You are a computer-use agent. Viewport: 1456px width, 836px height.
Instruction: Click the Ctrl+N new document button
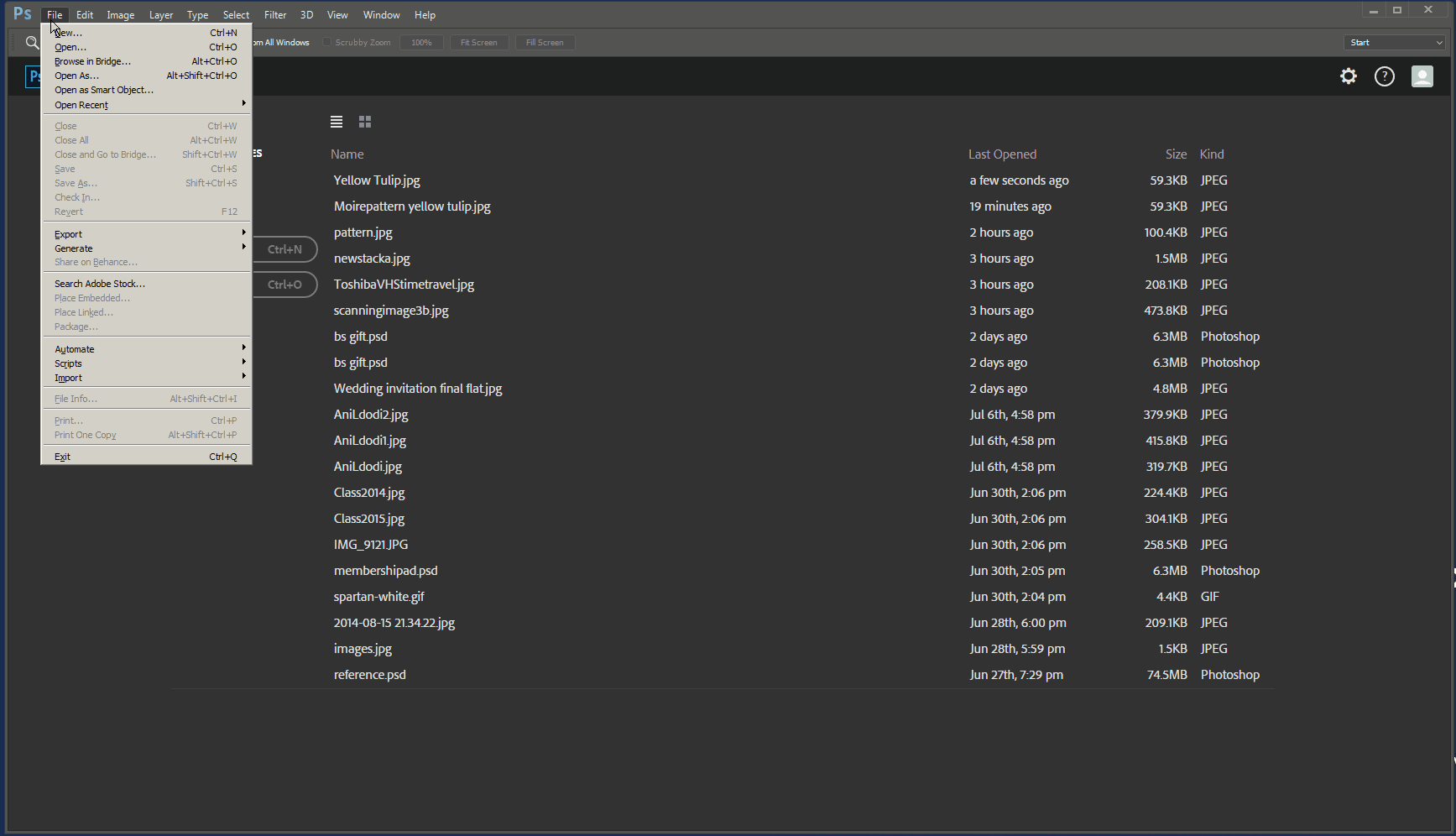pos(284,249)
